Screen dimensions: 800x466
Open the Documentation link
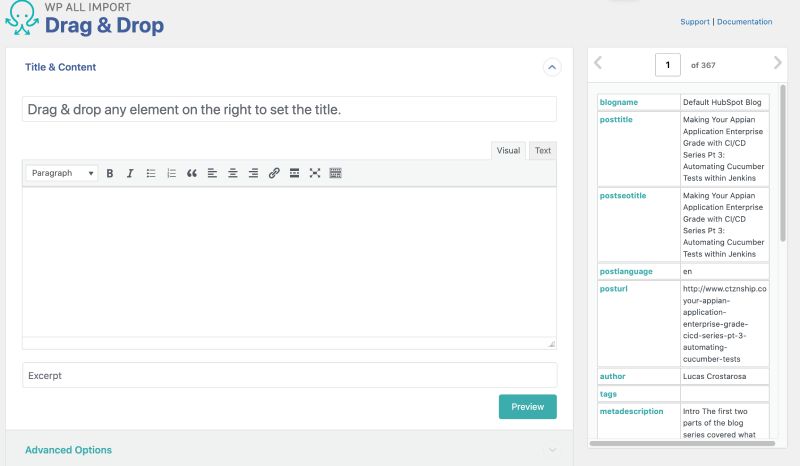click(744, 22)
